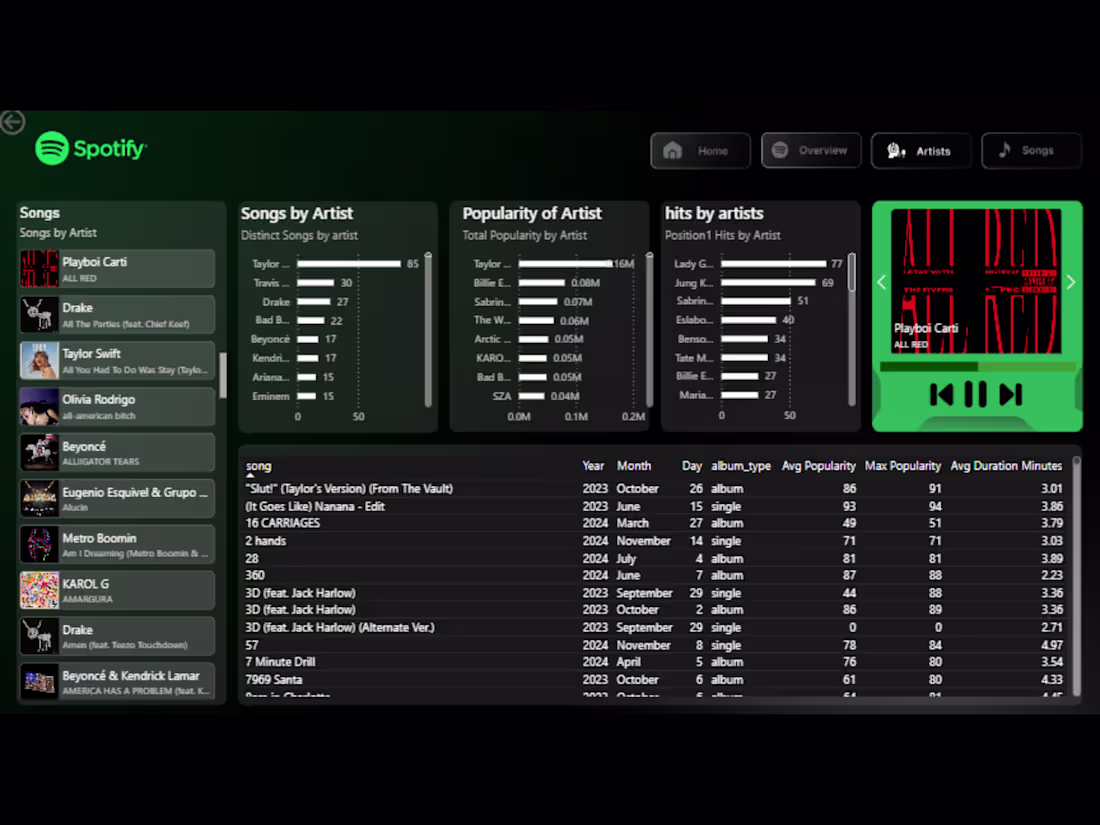The width and height of the screenshot is (1100, 825).
Task: Skip to previous track in player
Action: (941, 394)
